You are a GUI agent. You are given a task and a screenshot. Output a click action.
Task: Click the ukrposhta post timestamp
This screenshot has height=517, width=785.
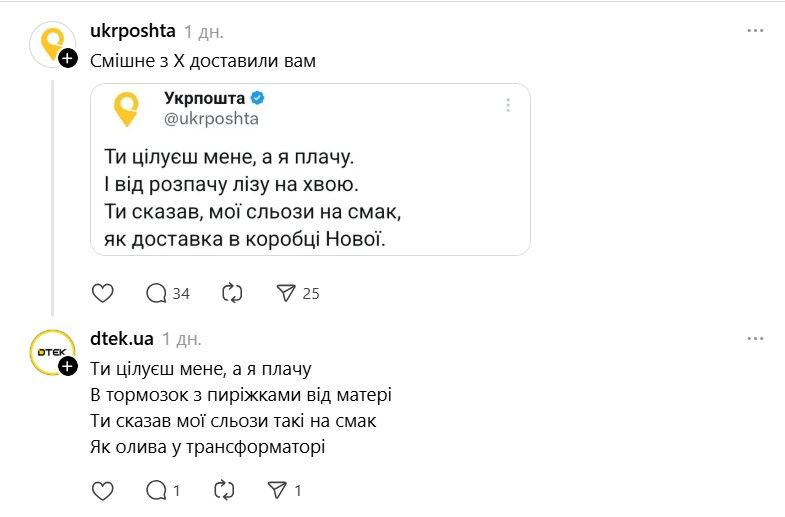[x=205, y=31]
